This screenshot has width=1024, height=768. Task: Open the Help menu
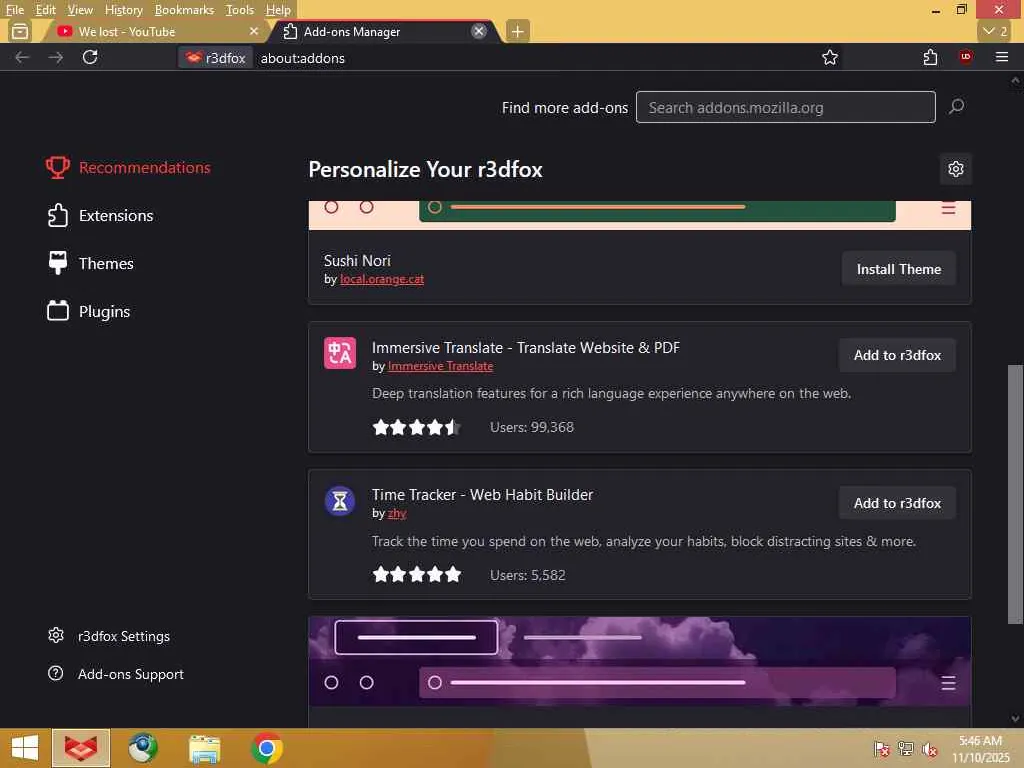click(x=278, y=9)
